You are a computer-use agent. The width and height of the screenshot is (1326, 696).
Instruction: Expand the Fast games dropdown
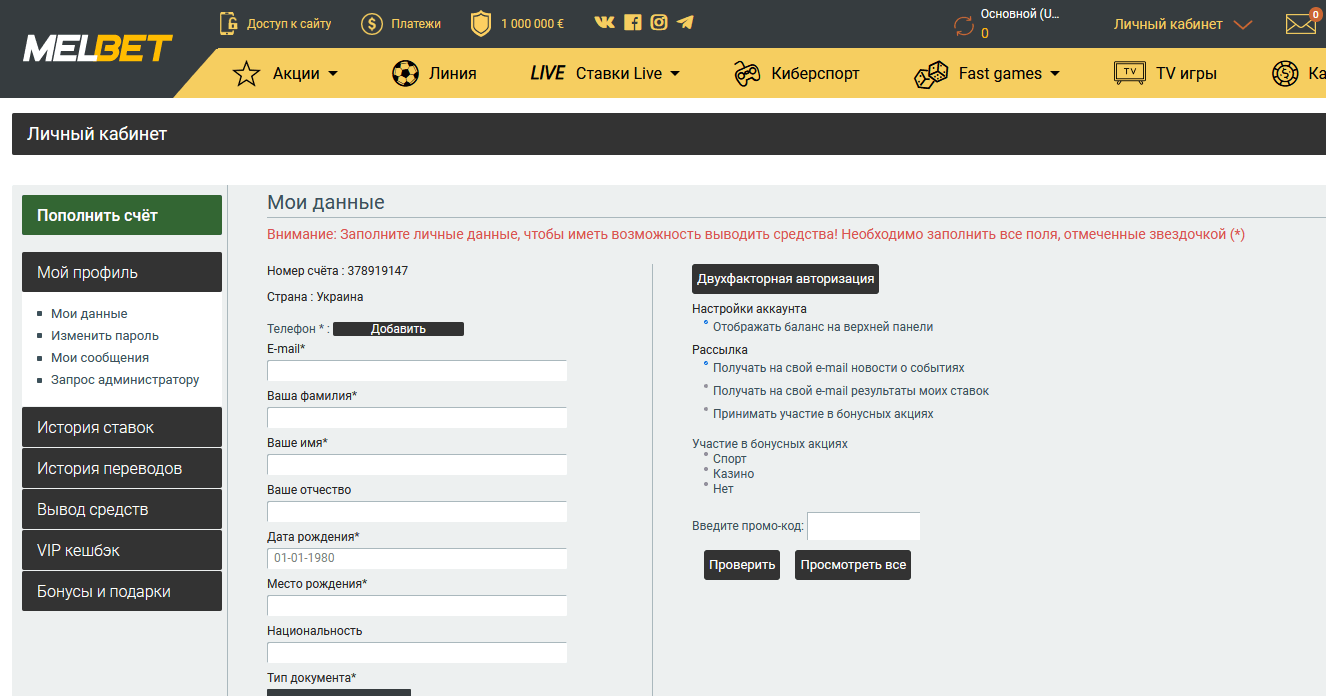pos(1055,74)
